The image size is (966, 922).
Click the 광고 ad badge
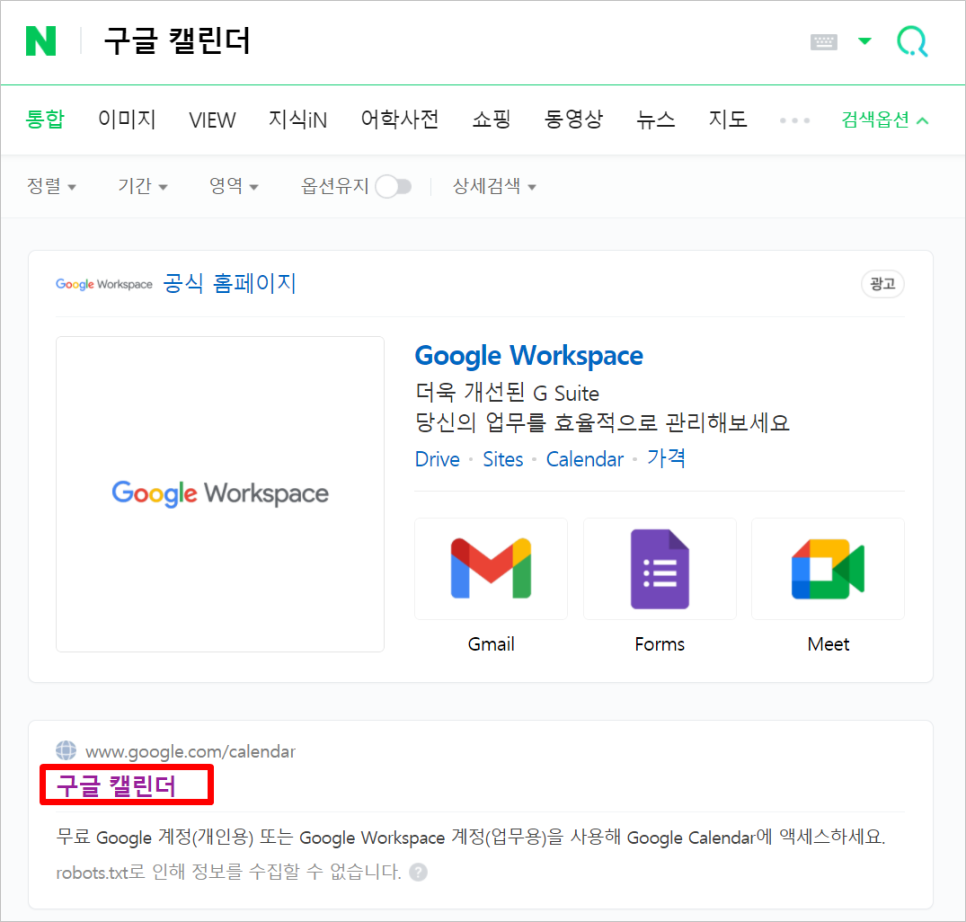click(x=882, y=284)
